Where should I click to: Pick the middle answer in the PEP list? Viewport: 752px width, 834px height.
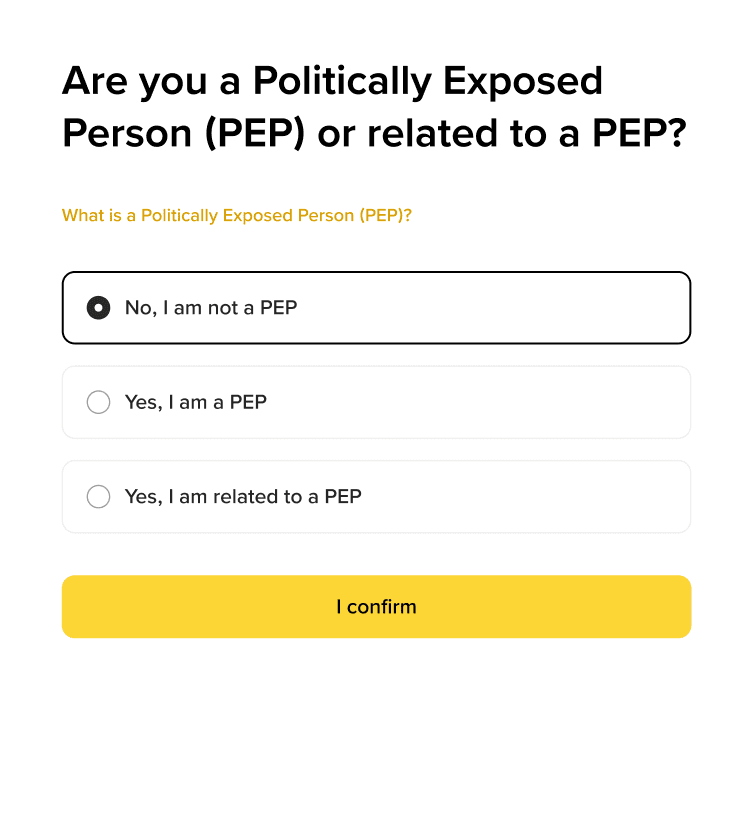point(376,402)
